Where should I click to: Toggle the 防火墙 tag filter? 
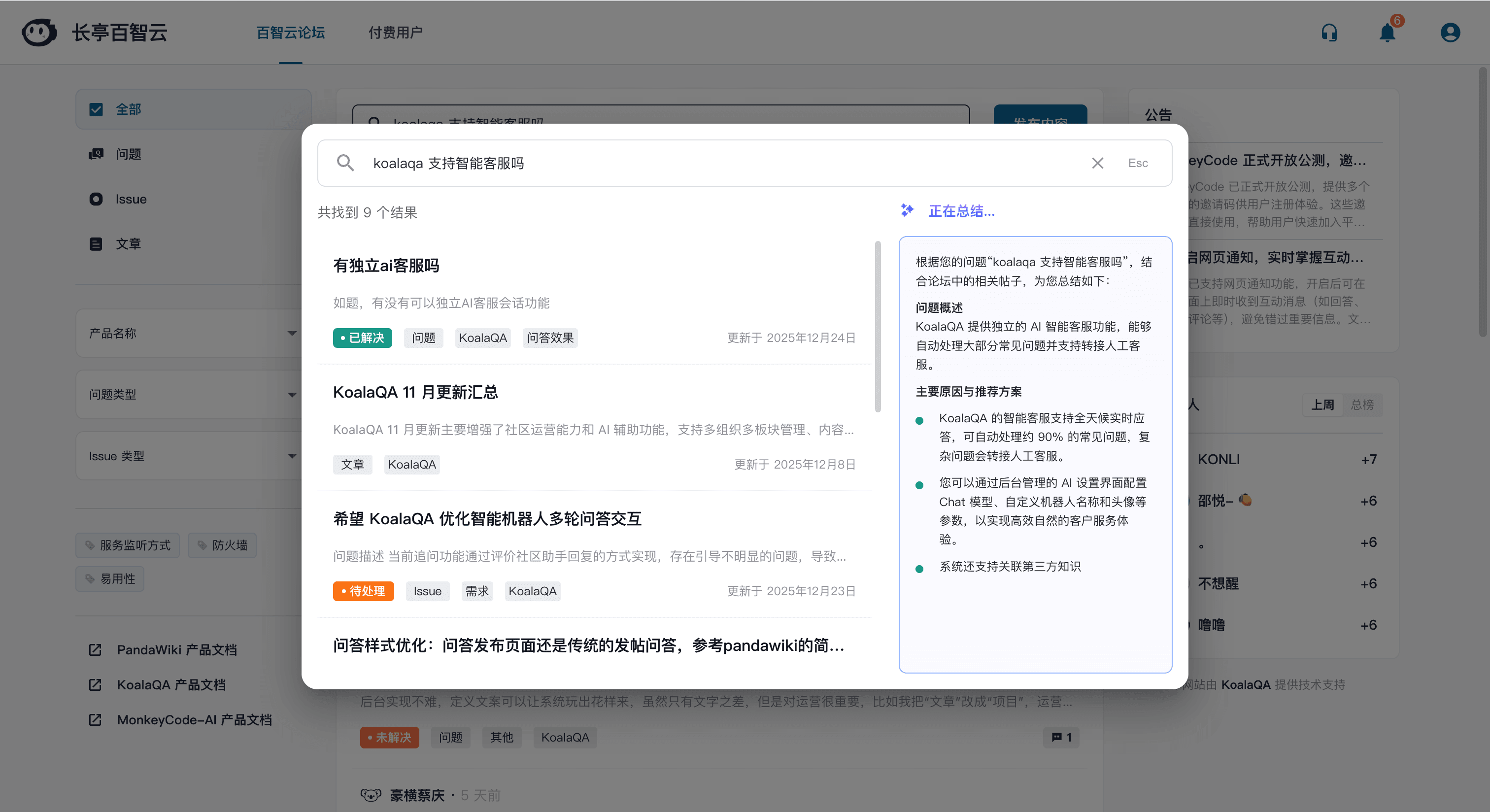click(x=222, y=545)
